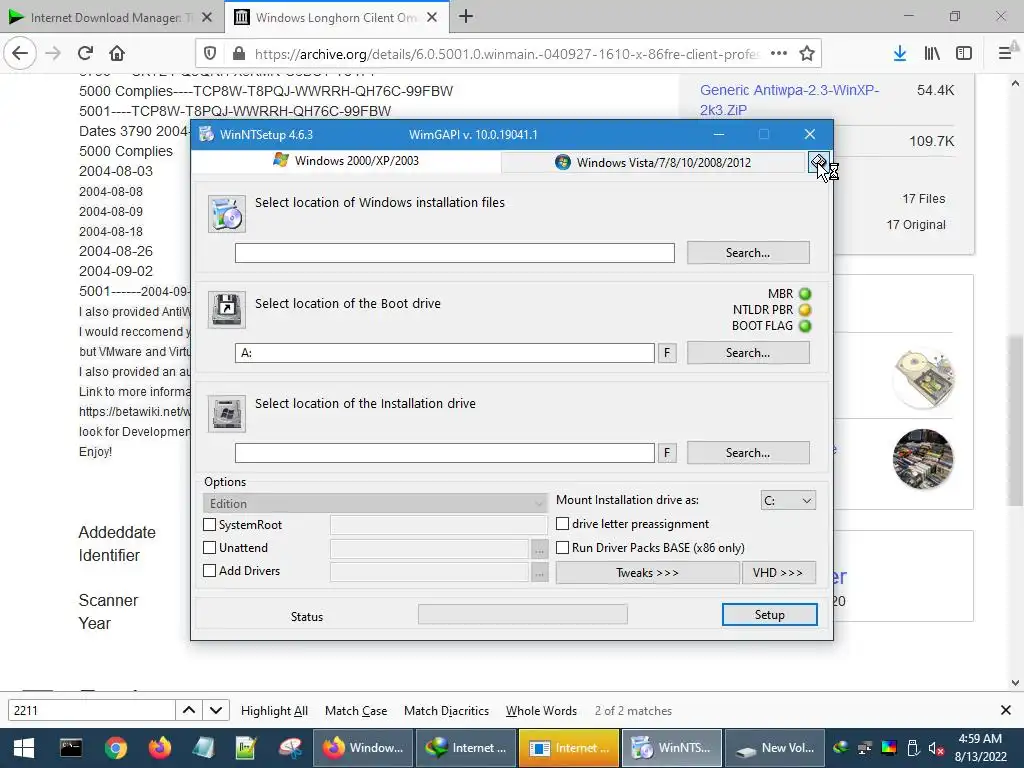The width and height of the screenshot is (1024, 768).
Task: Toggle Firefox sidebar icon
Action: (x=964, y=54)
